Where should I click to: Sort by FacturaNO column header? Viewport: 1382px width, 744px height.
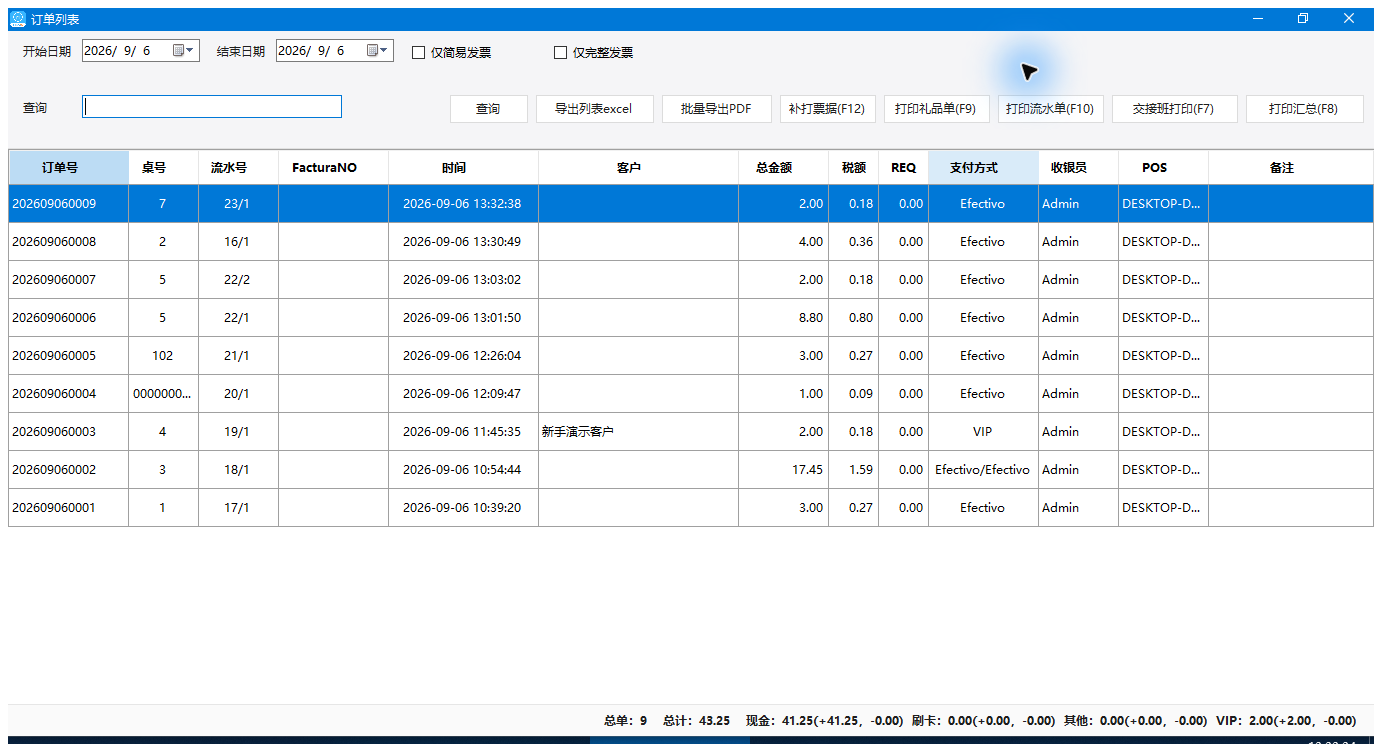333,168
